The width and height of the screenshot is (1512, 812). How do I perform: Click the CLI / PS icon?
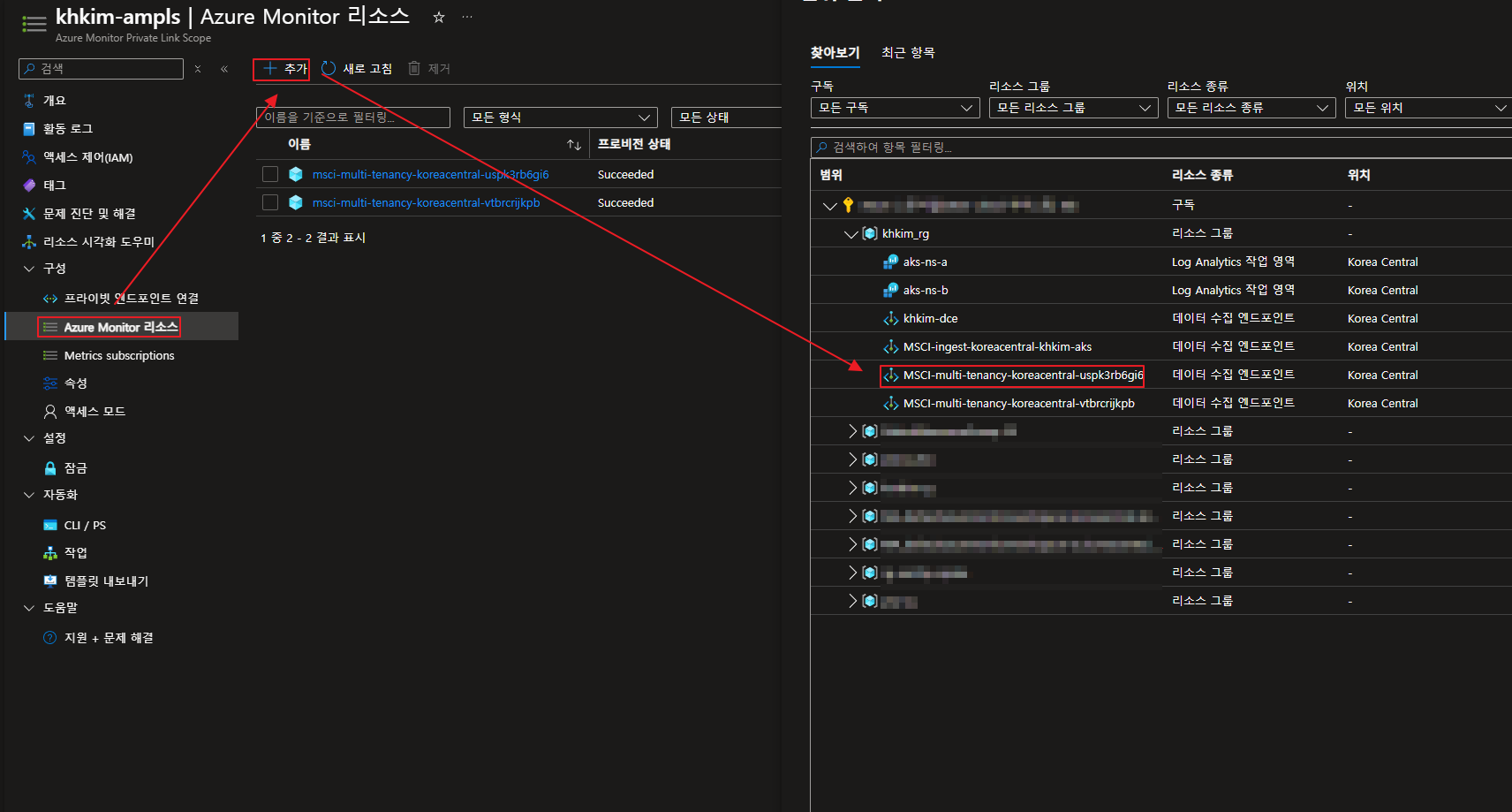[x=50, y=525]
